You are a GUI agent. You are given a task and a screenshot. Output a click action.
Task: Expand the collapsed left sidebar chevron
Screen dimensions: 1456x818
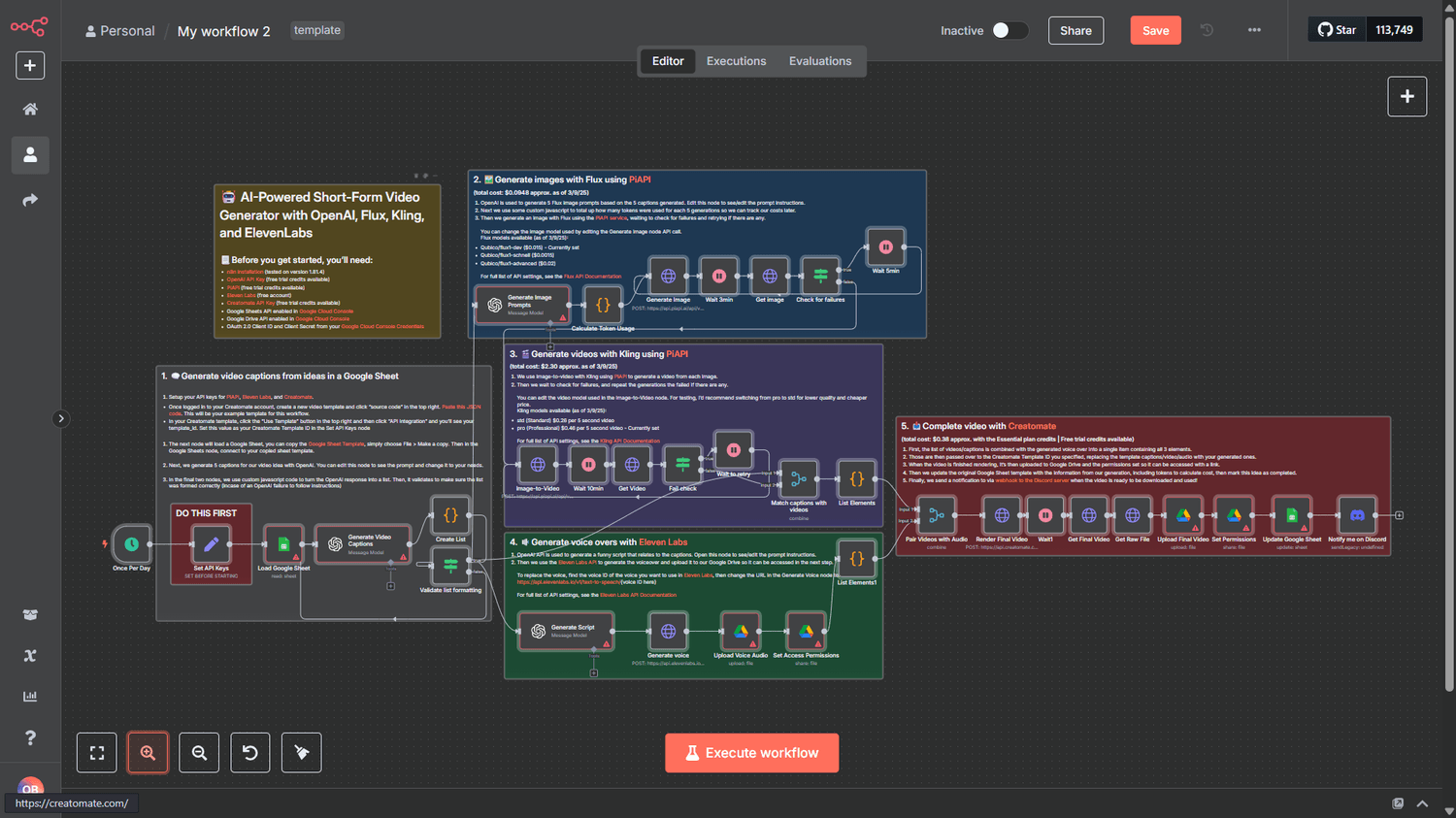coord(61,419)
